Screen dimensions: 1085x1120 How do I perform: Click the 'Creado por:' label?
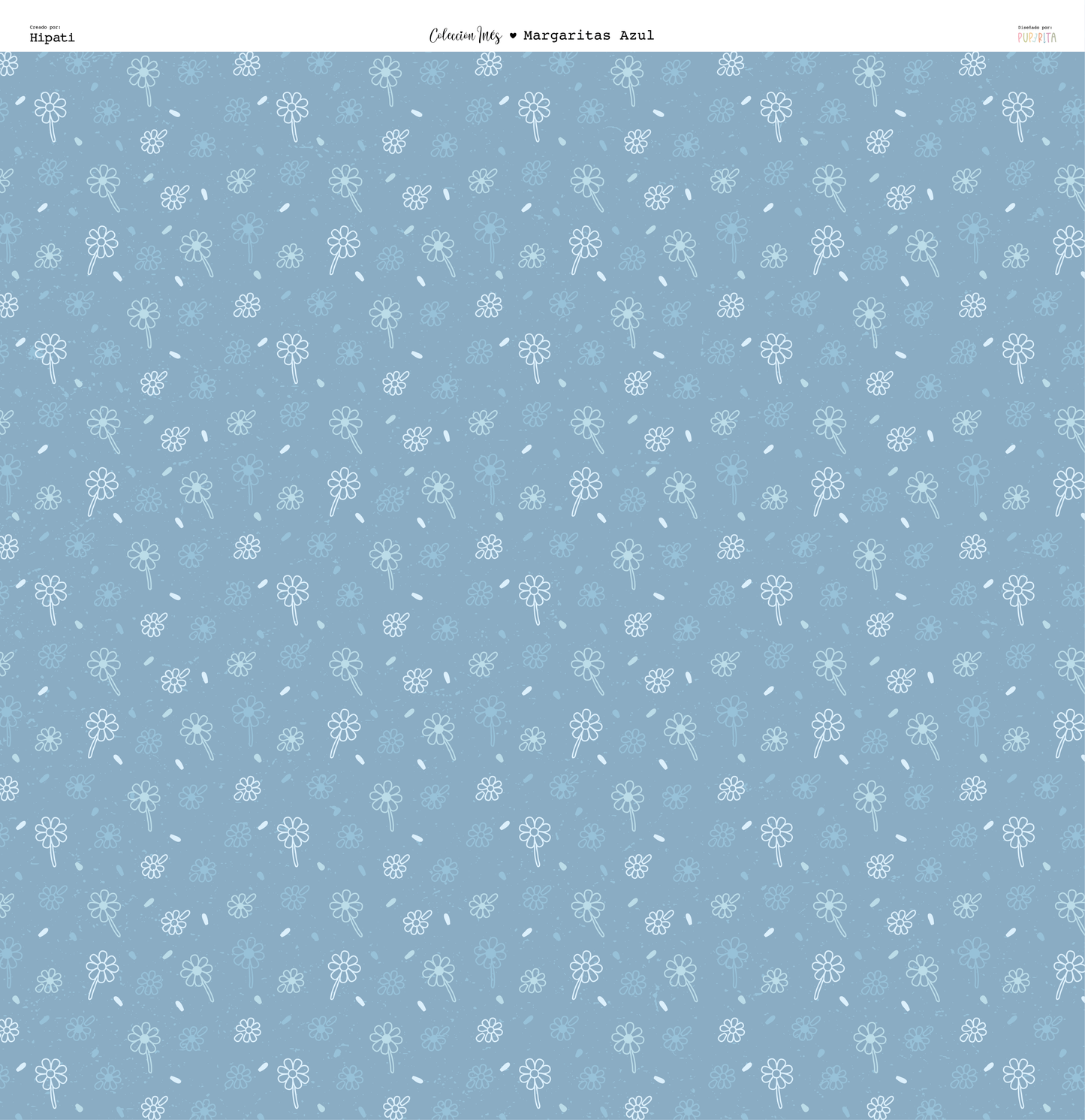pyautogui.click(x=45, y=27)
